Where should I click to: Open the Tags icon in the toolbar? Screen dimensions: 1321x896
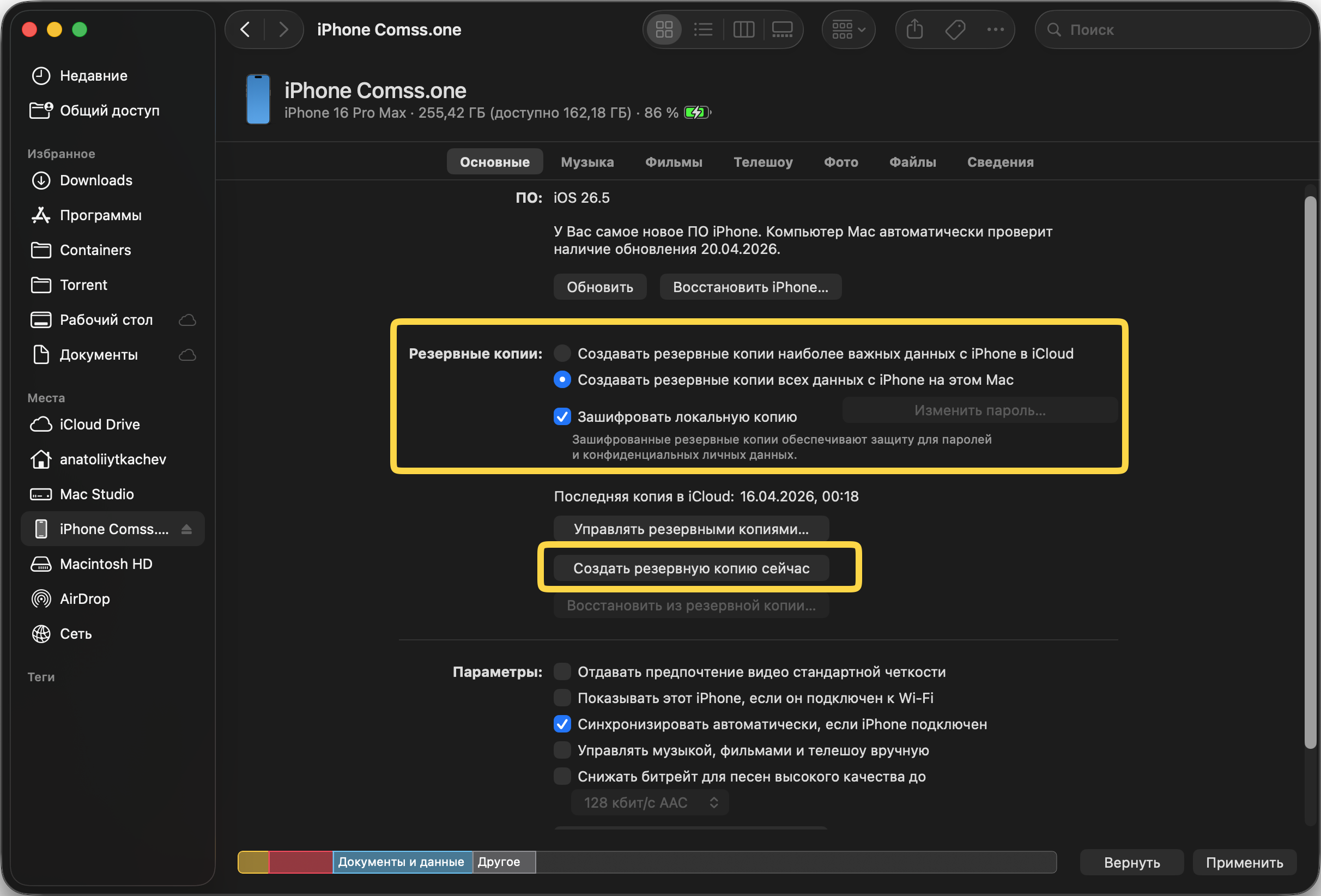(955, 29)
